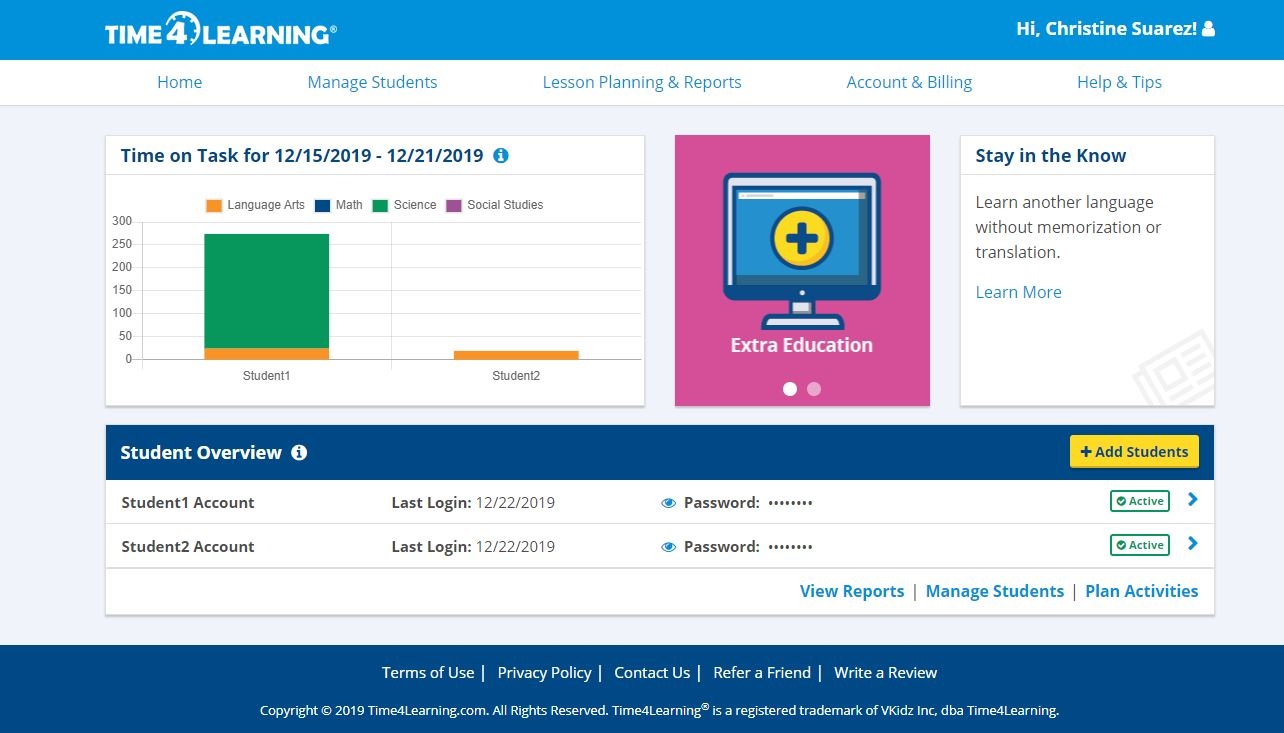The image size is (1284, 733).
Task: Expand Student1 Account row with chevron arrow
Action: [x=1192, y=500]
